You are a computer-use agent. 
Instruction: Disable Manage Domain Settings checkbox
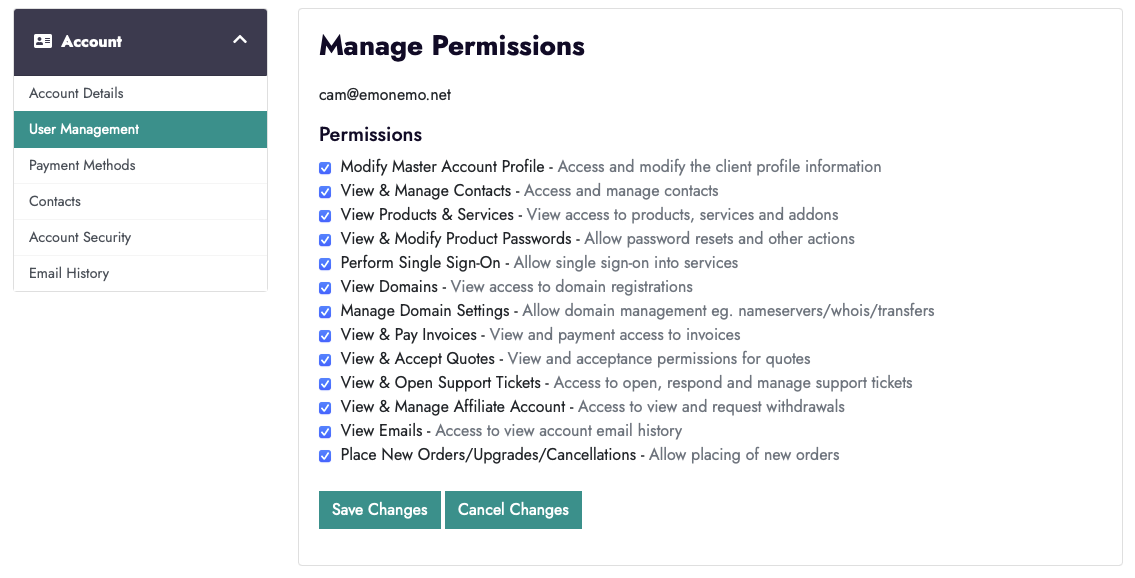pos(325,312)
